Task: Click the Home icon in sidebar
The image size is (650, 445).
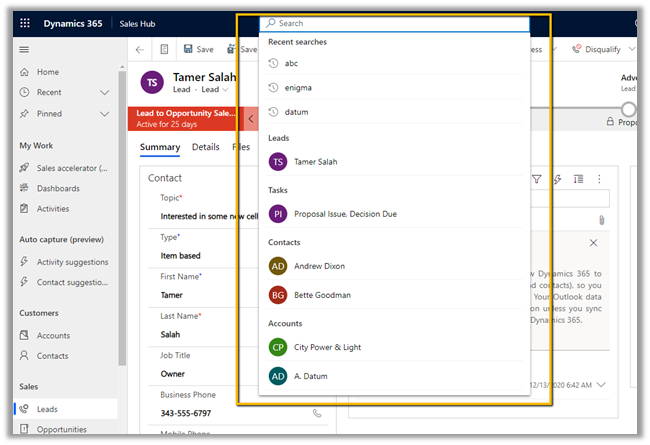Action: click(24, 72)
